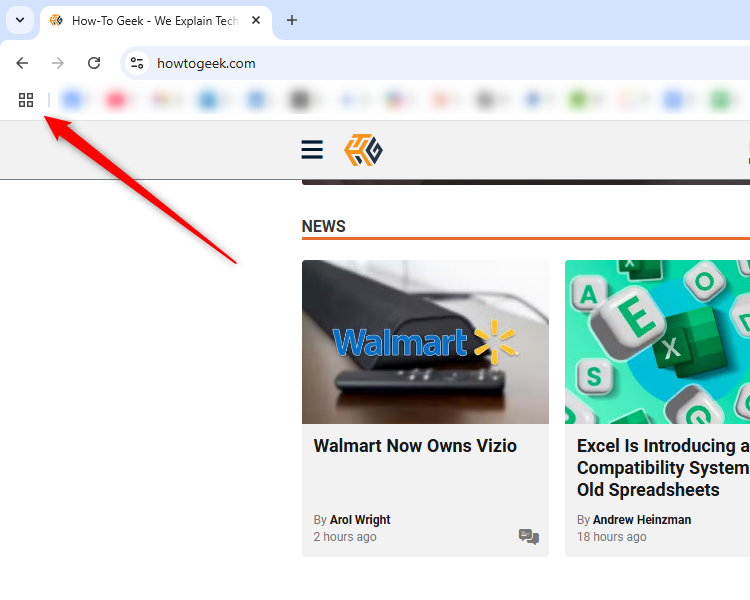Open a new tab with plus button
750x600 pixels.
292,21
